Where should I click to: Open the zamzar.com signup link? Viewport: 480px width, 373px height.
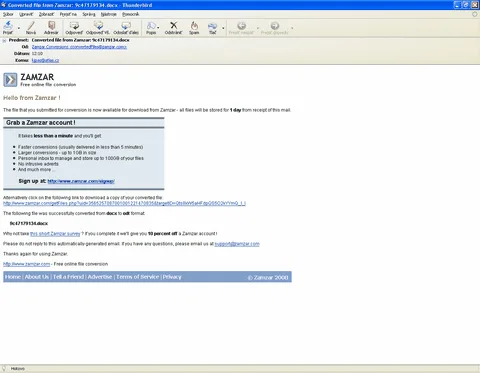(81, 181)
